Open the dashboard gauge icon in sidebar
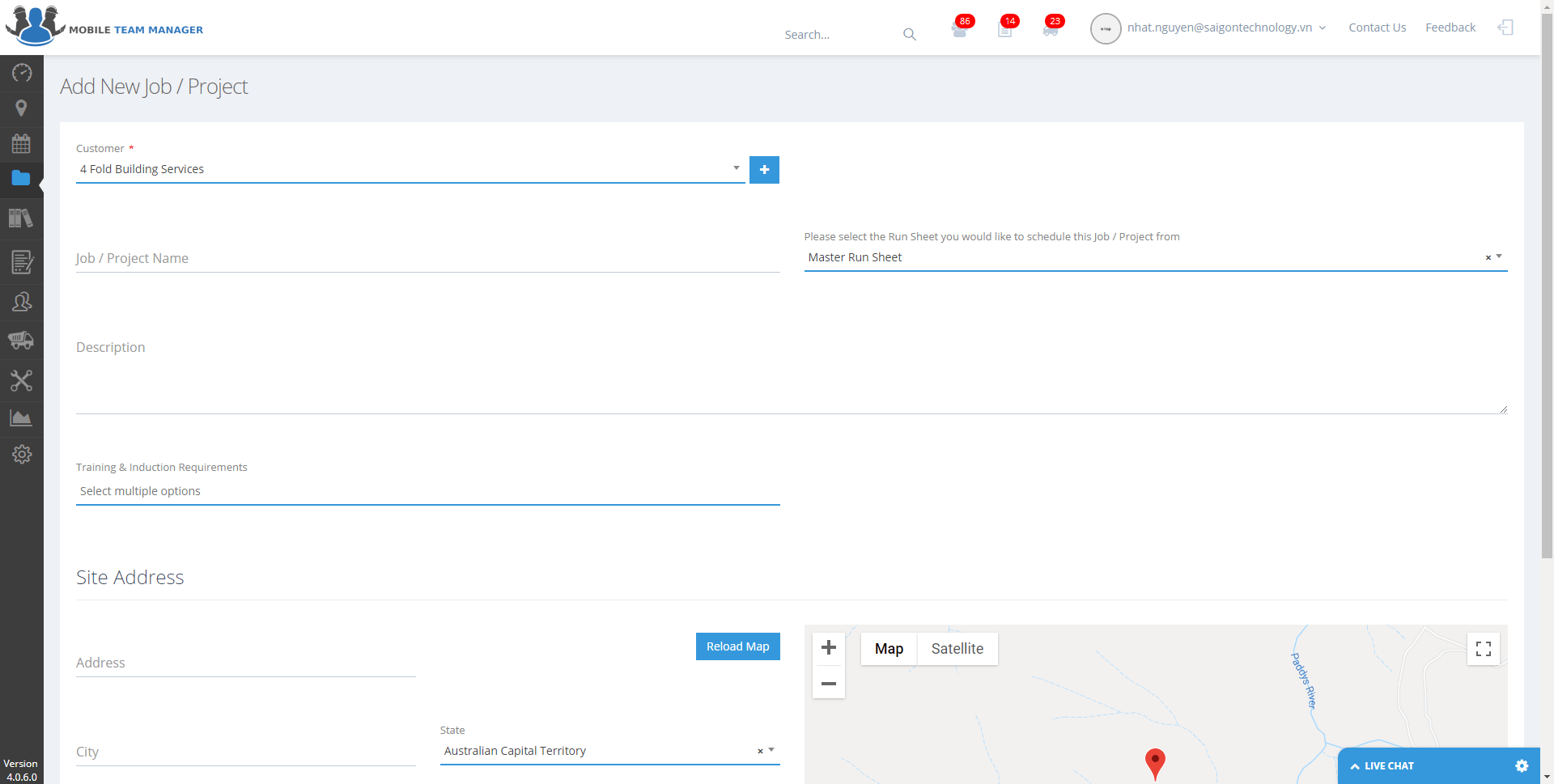1554x784 pixels. (x=22, y=73)
